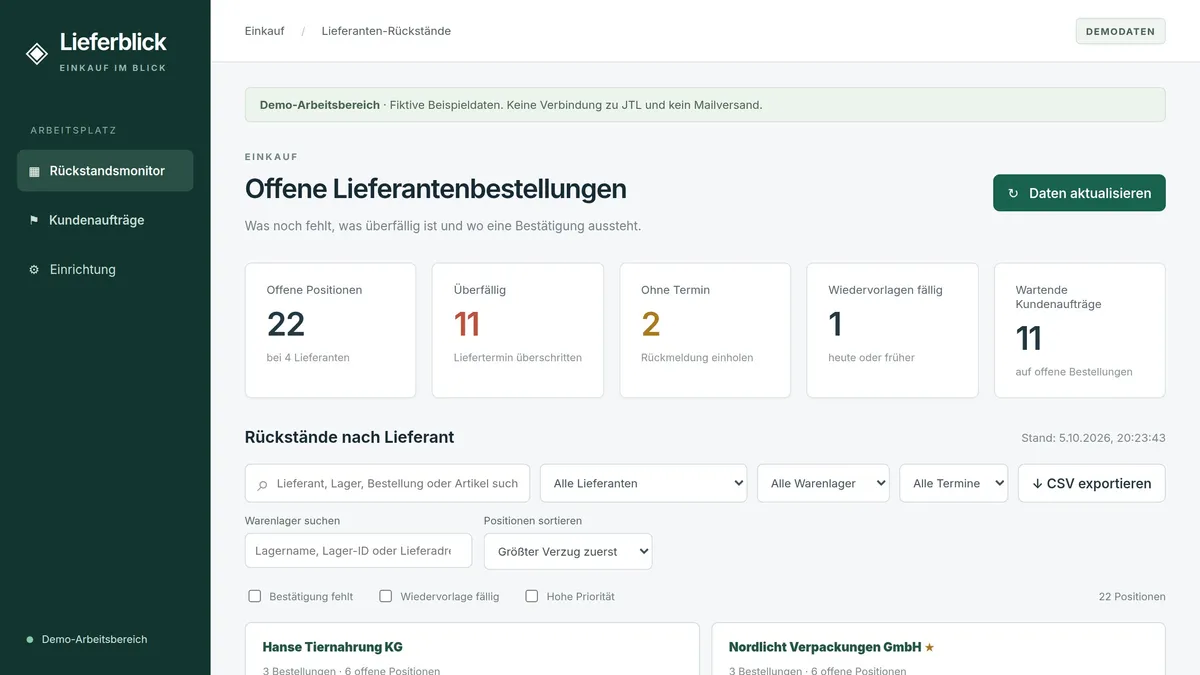Focus the Warenlager suchen input field

click(358, 550)
